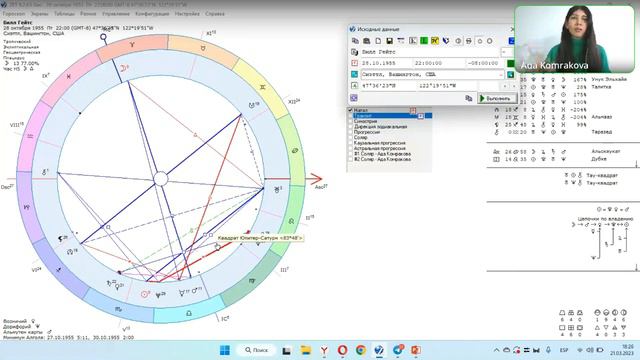This screenshot has height=360, width=640.
Task: Click the Тау-квадрат entry with Mercury first
Action: tap(591, 175)
